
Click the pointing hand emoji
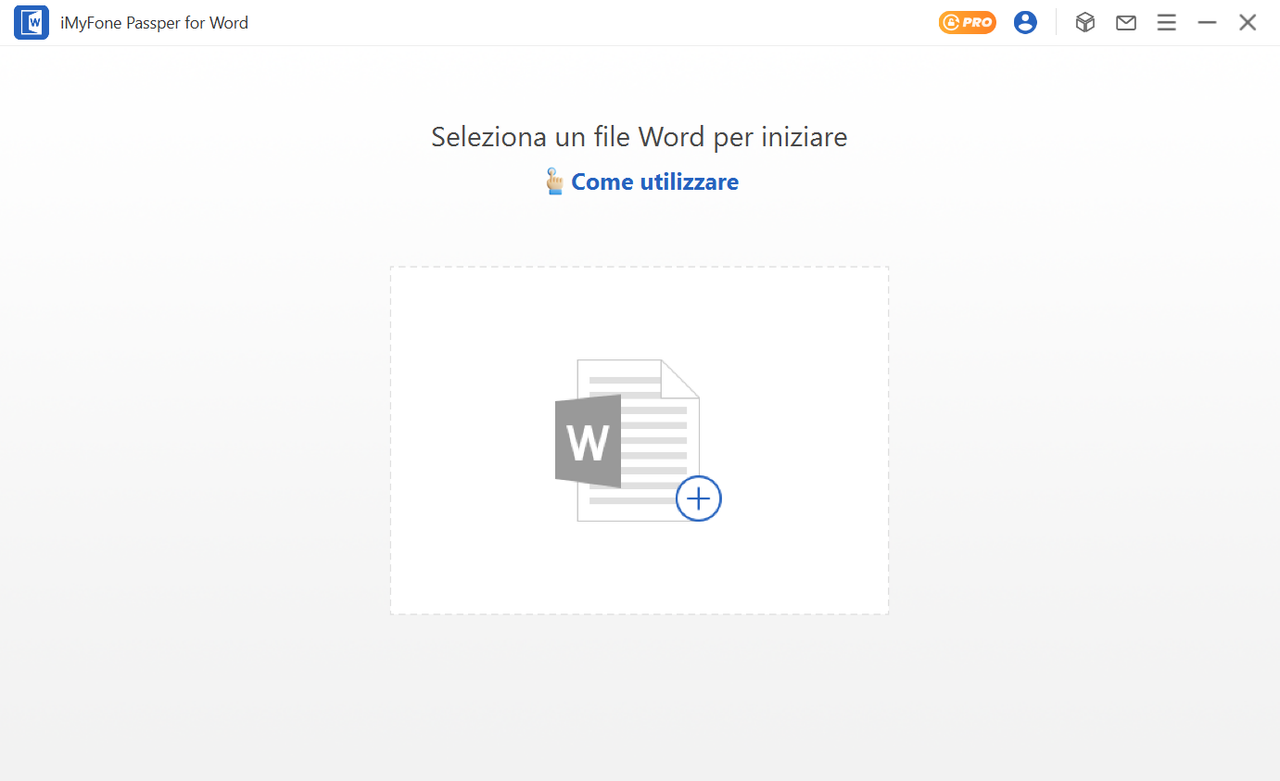tap(554, 181)
